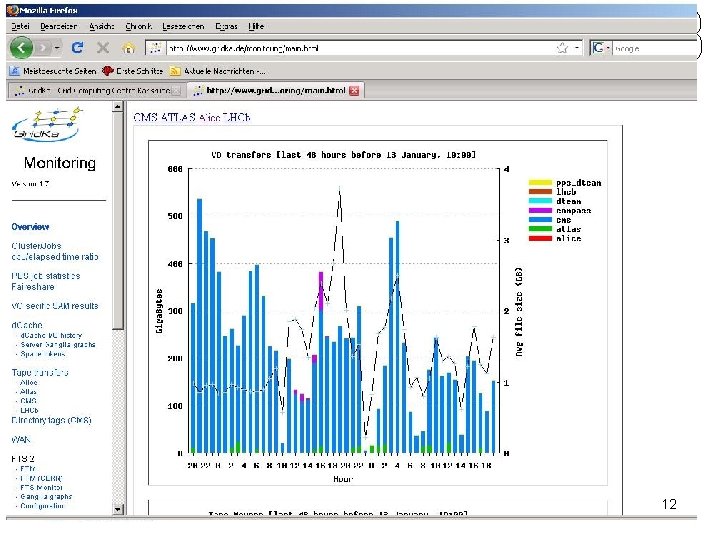This screenshot has width=720, height=540.
Task: Click the red Erste Schritte bookmark icon
Action: point(107,71)
